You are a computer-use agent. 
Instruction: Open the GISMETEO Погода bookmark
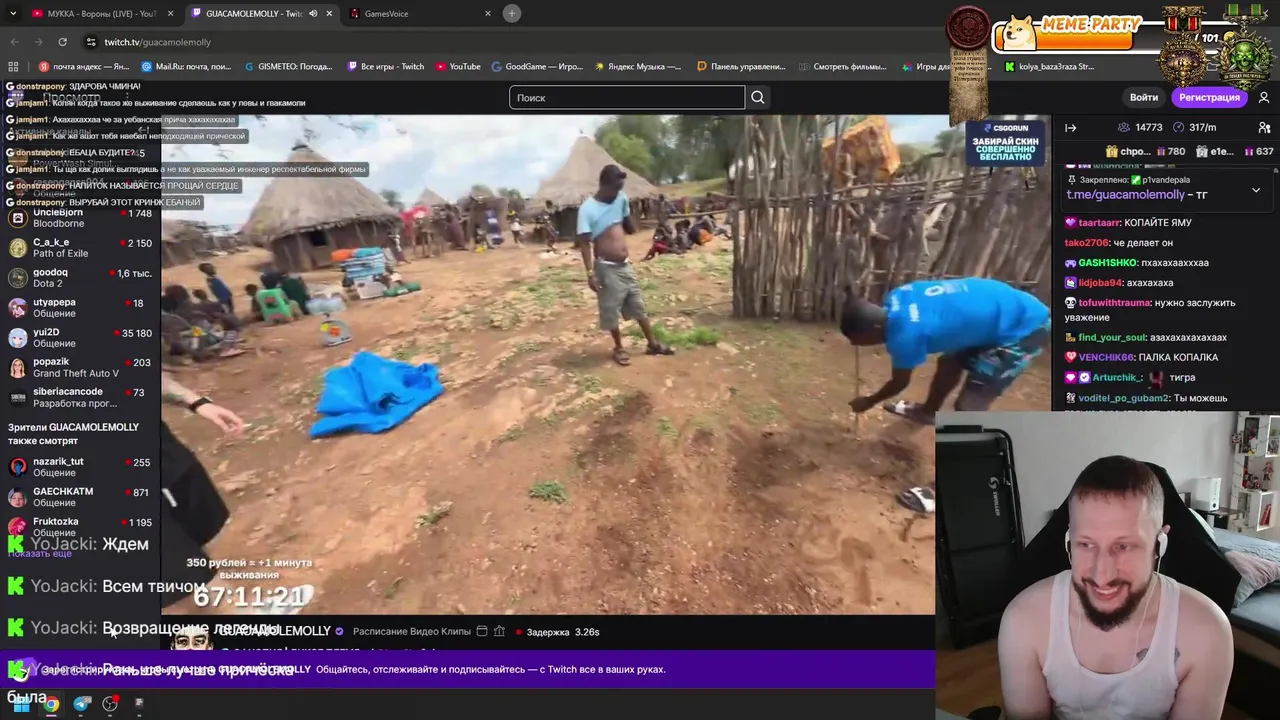click(x=288, y=67)
